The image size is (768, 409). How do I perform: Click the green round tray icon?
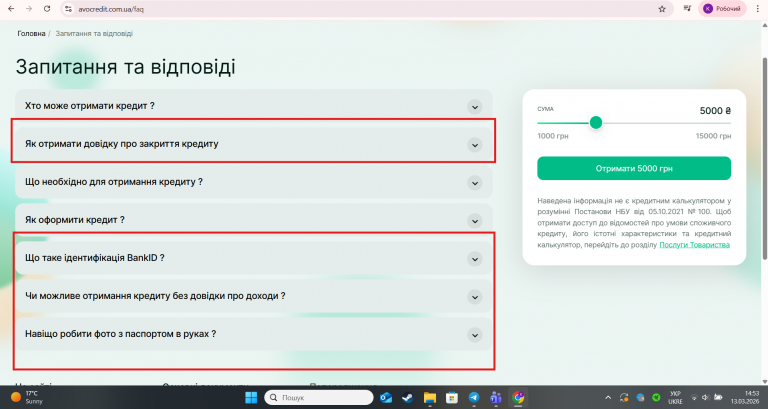point(656,397)
